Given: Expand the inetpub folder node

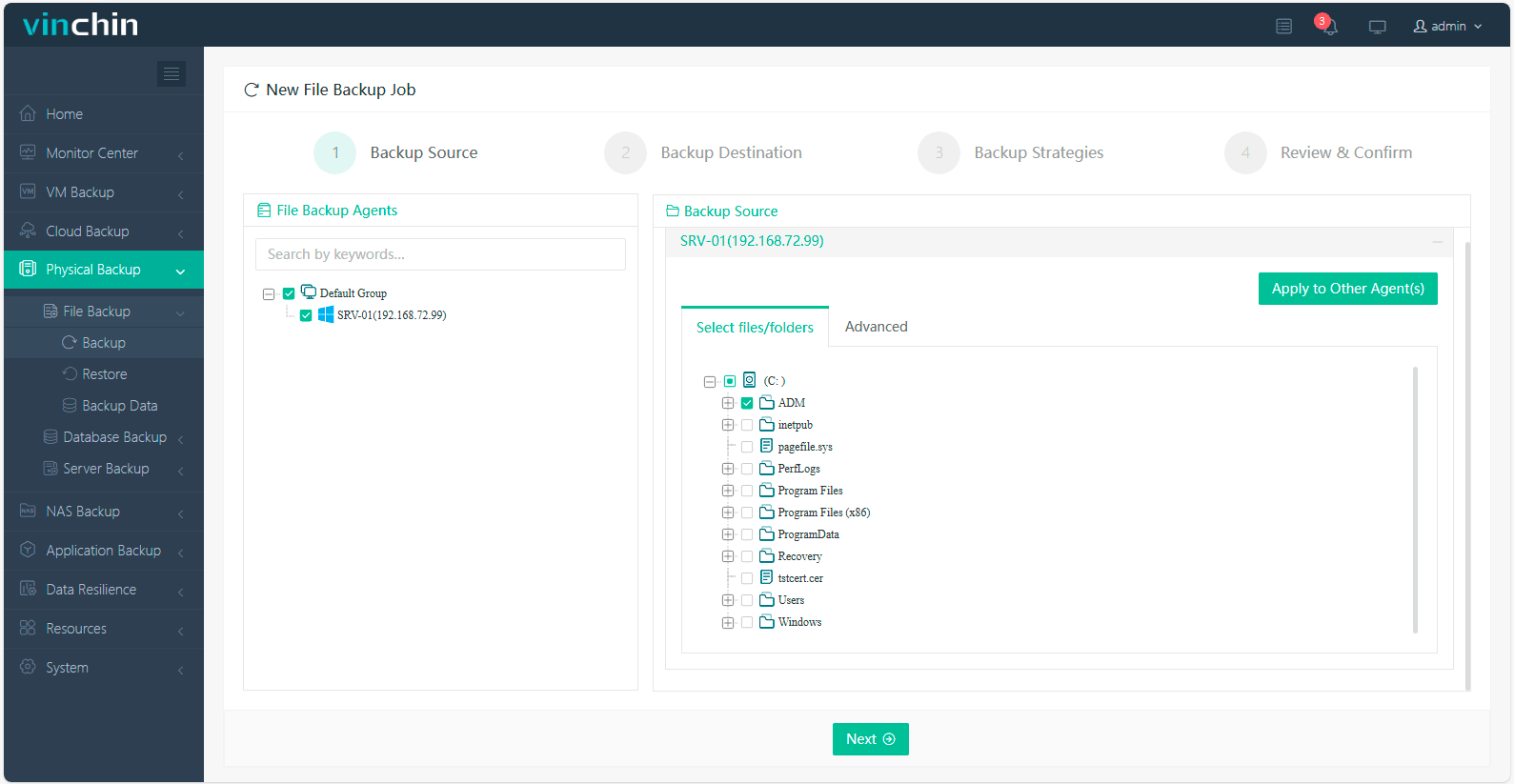Looking at the screenshot, I should pyautogui.click(x=728, y=425).
